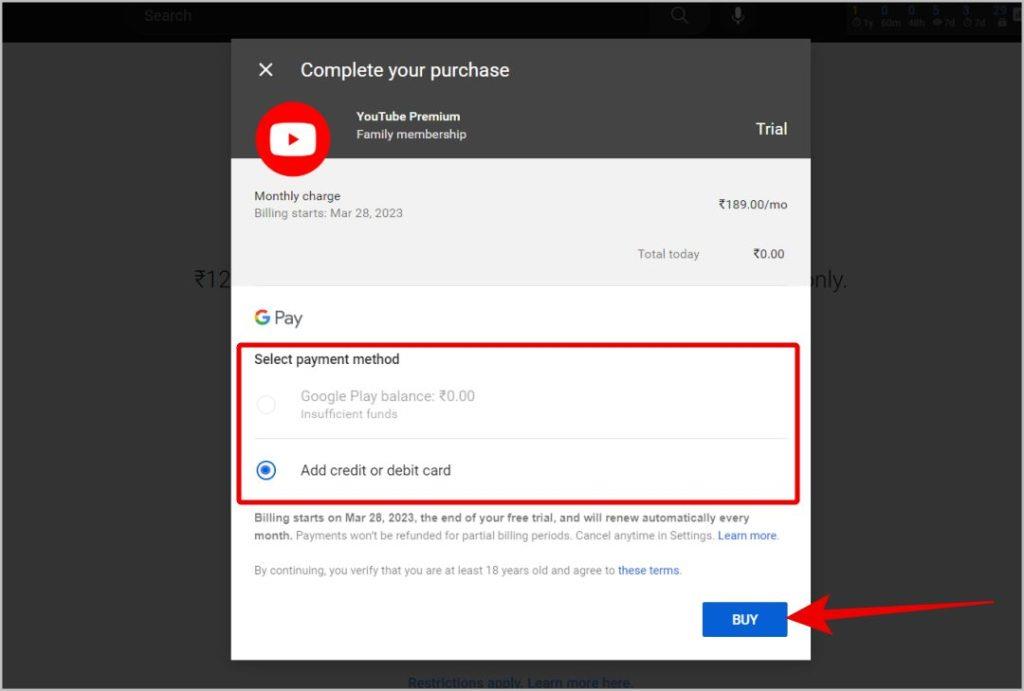Image resolution: width=1024 pixels, height=691 pixels.
Task: Click the BUY button
Action: (x=744, y=619)
